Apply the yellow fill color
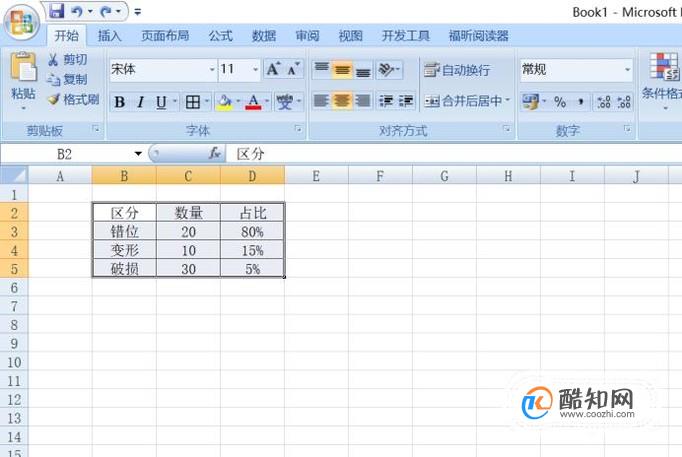Viewport: 682px width, 457px height. click(224, 102)
